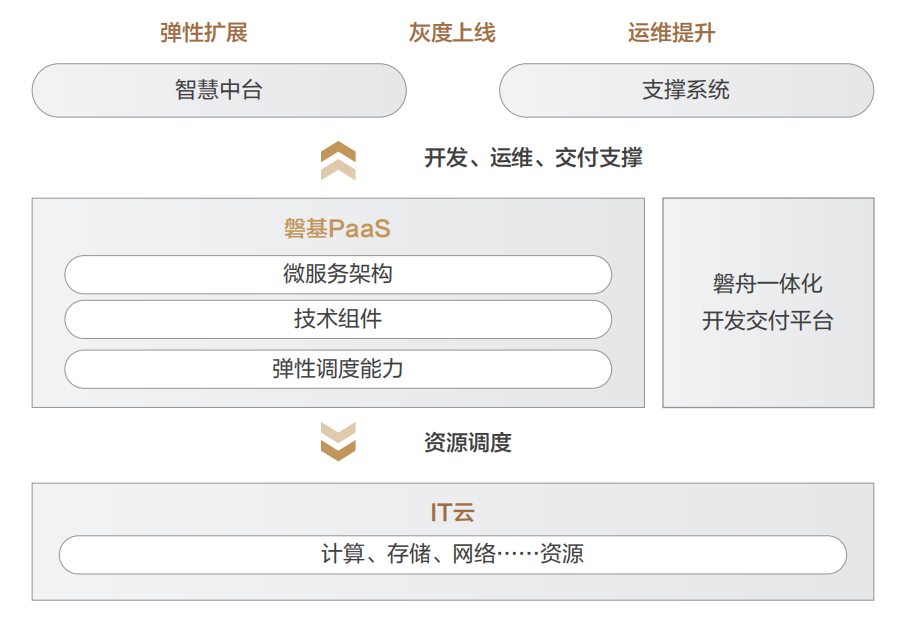Click the 智慧中台 button
Image resolution: width=898 pixels, height=622 pixels.
coord(220,90)
